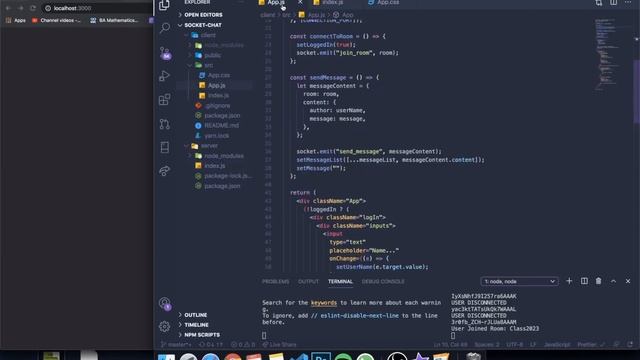Click errors and warnings count in status bar
The height and width of the screenshot is (360, 640).
243,344
